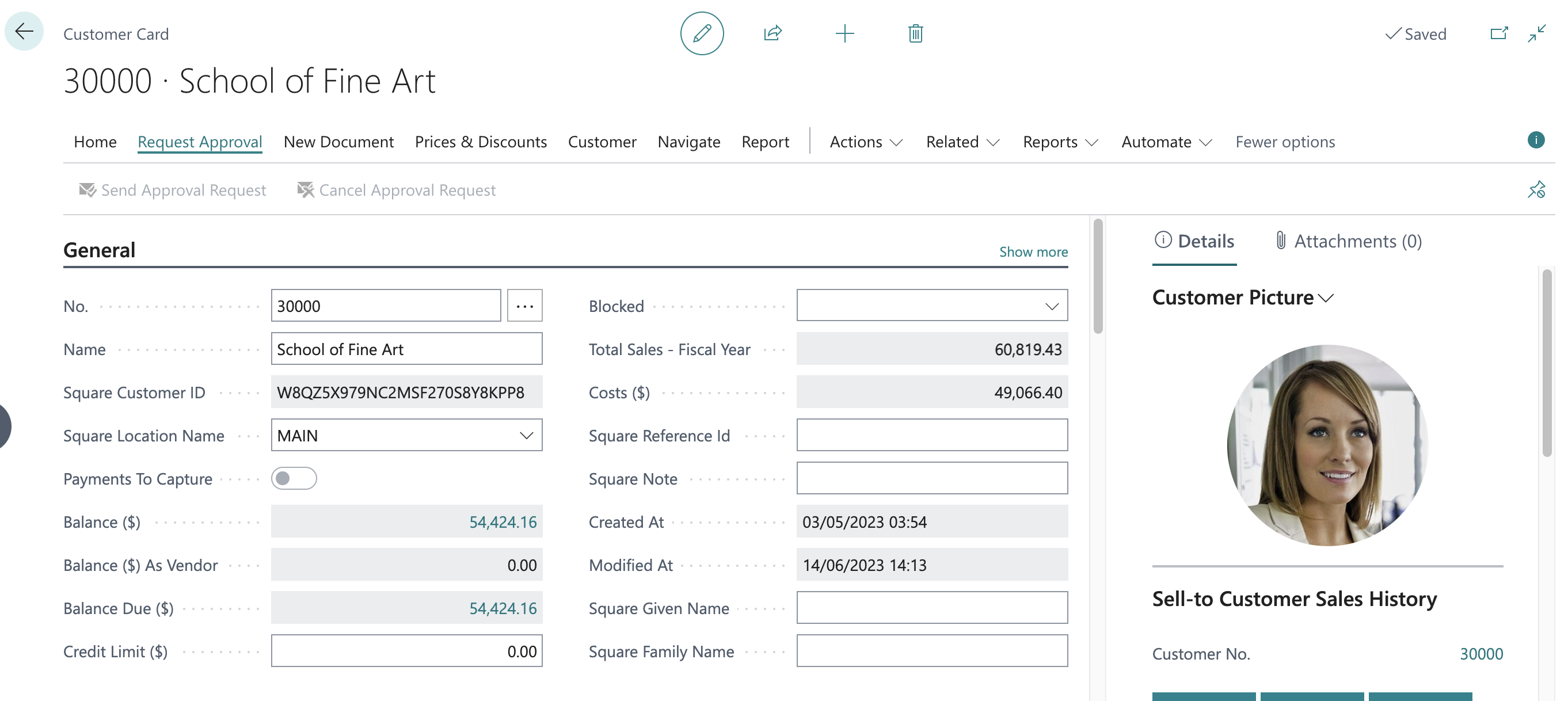Click the collapse page arrows icon
The width and height of the screenshot is (1568, 701).
click(x=1536, y=33)
